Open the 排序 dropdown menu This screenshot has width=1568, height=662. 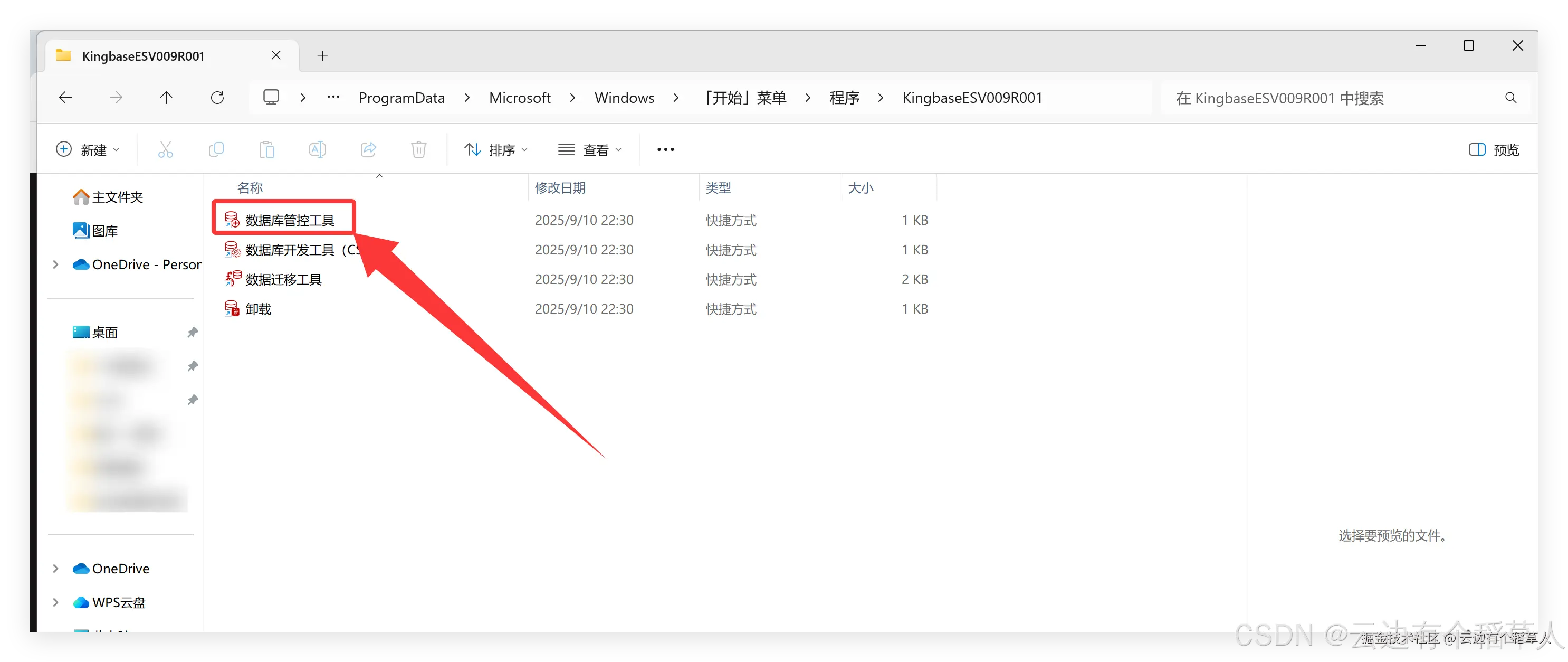pyautogui.click(x=495, y=150)
